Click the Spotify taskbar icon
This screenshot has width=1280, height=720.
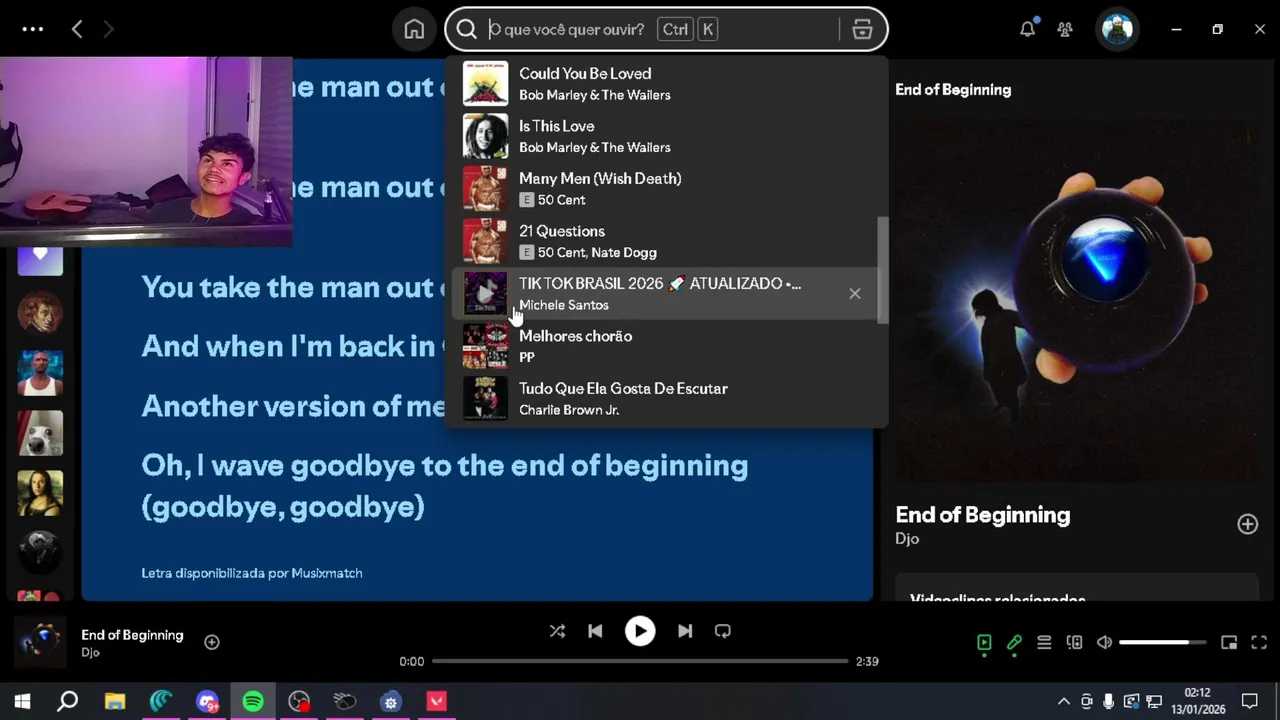pyautogui.click(x=253, y=701)
